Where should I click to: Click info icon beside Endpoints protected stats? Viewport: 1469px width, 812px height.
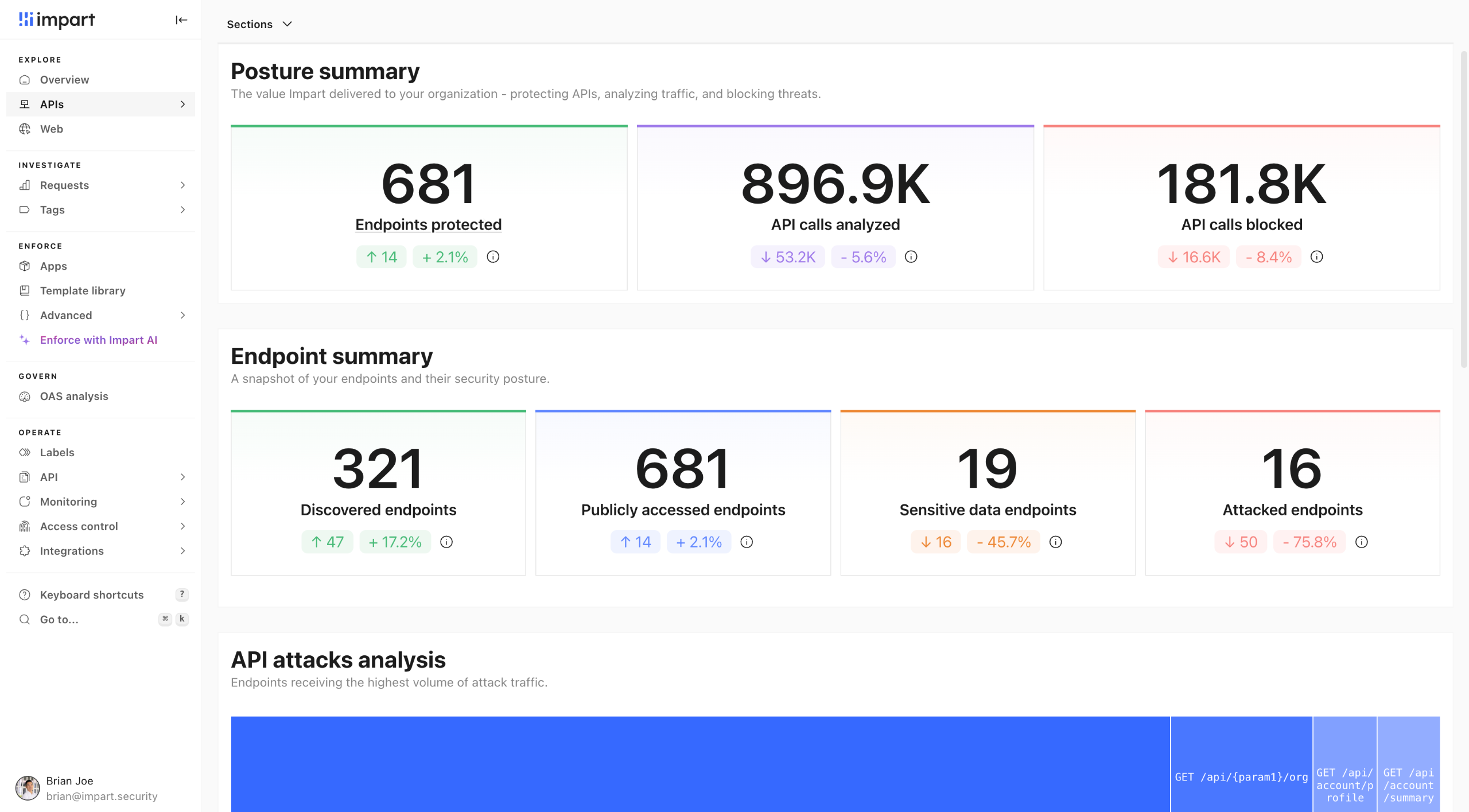493,257
